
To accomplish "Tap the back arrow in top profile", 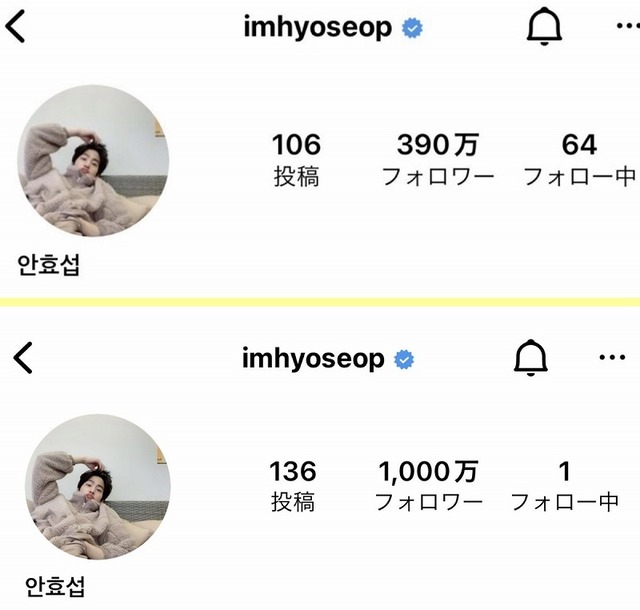I will pyautogui.click(x=15, y=27).
